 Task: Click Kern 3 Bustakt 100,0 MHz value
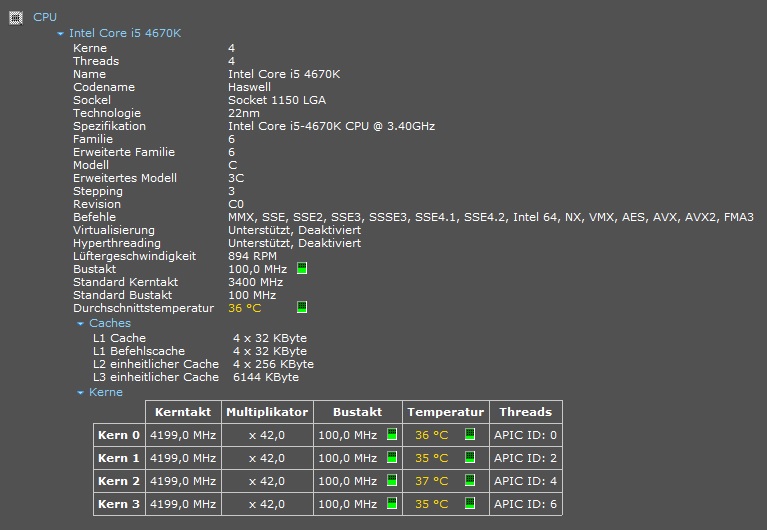(347, 504)
